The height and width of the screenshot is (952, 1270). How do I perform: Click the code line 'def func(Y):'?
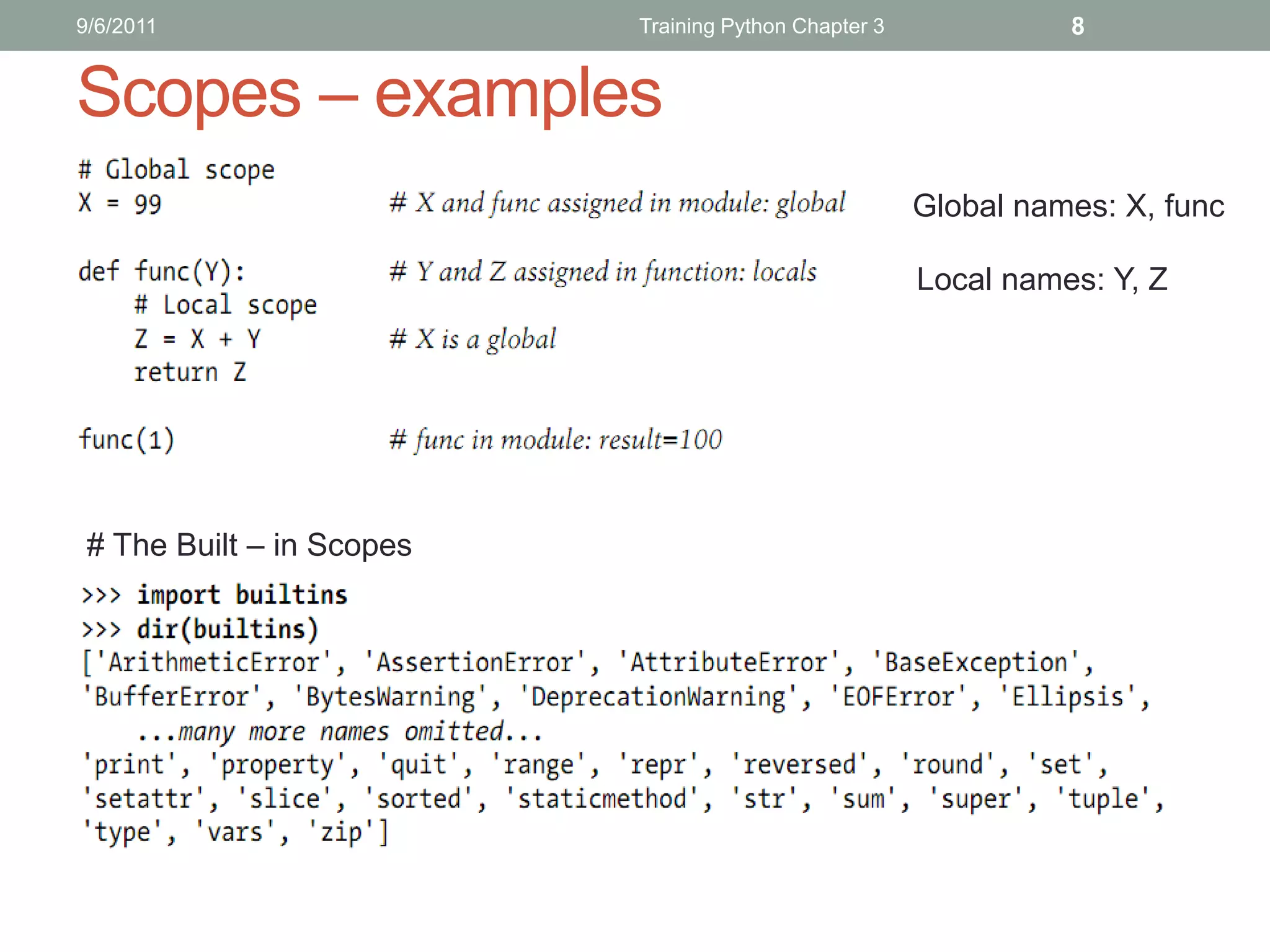162,271
